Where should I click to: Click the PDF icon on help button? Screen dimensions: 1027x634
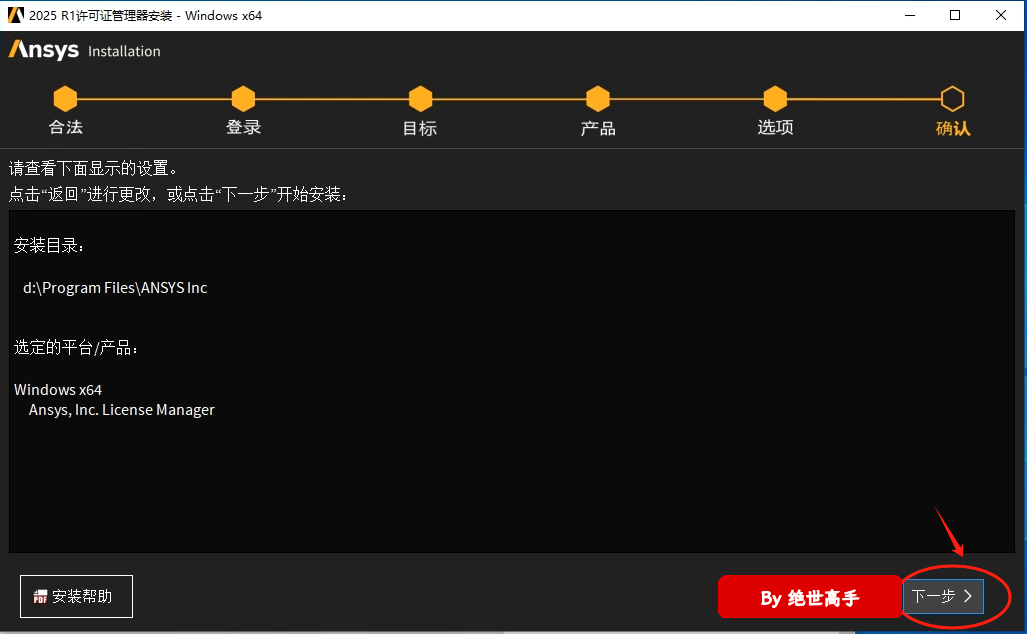click(41, 597)
